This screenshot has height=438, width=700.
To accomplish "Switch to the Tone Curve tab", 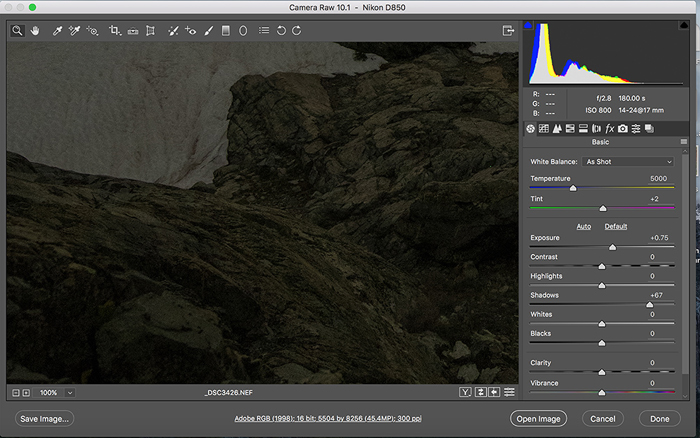I will 544,129.
